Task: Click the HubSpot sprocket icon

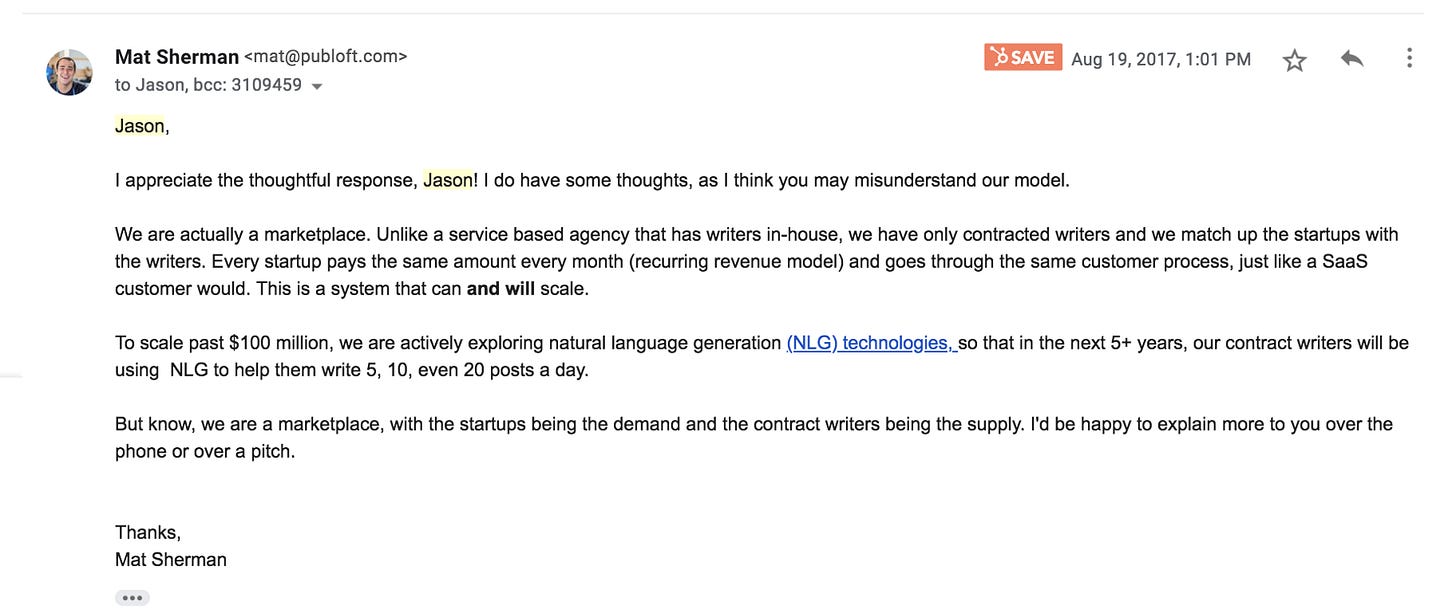Action: 998,58
